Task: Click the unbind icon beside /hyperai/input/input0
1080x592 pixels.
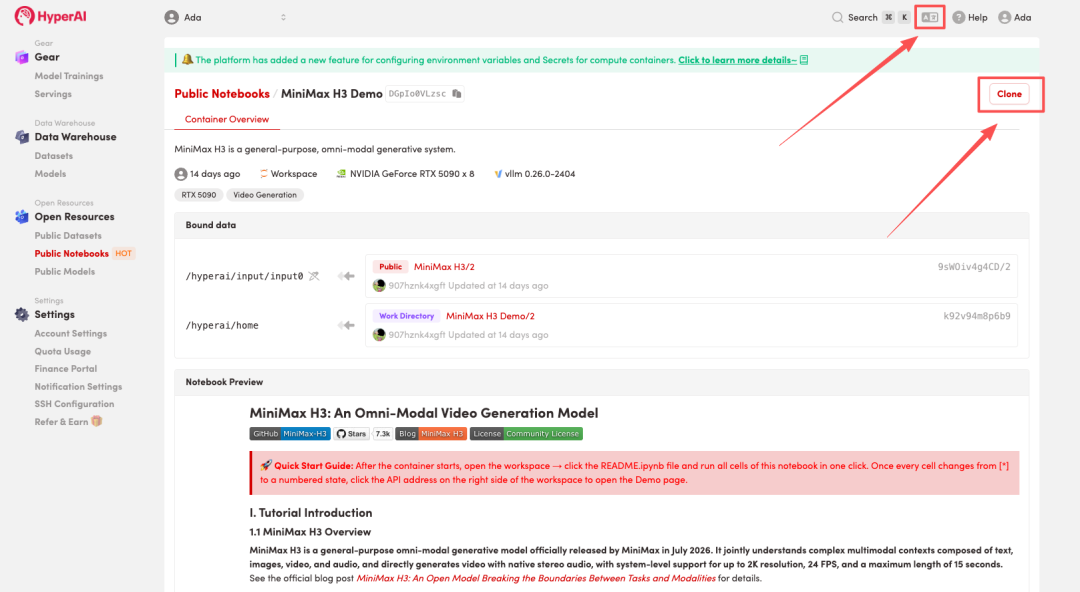Action: (x=314, y=276)
